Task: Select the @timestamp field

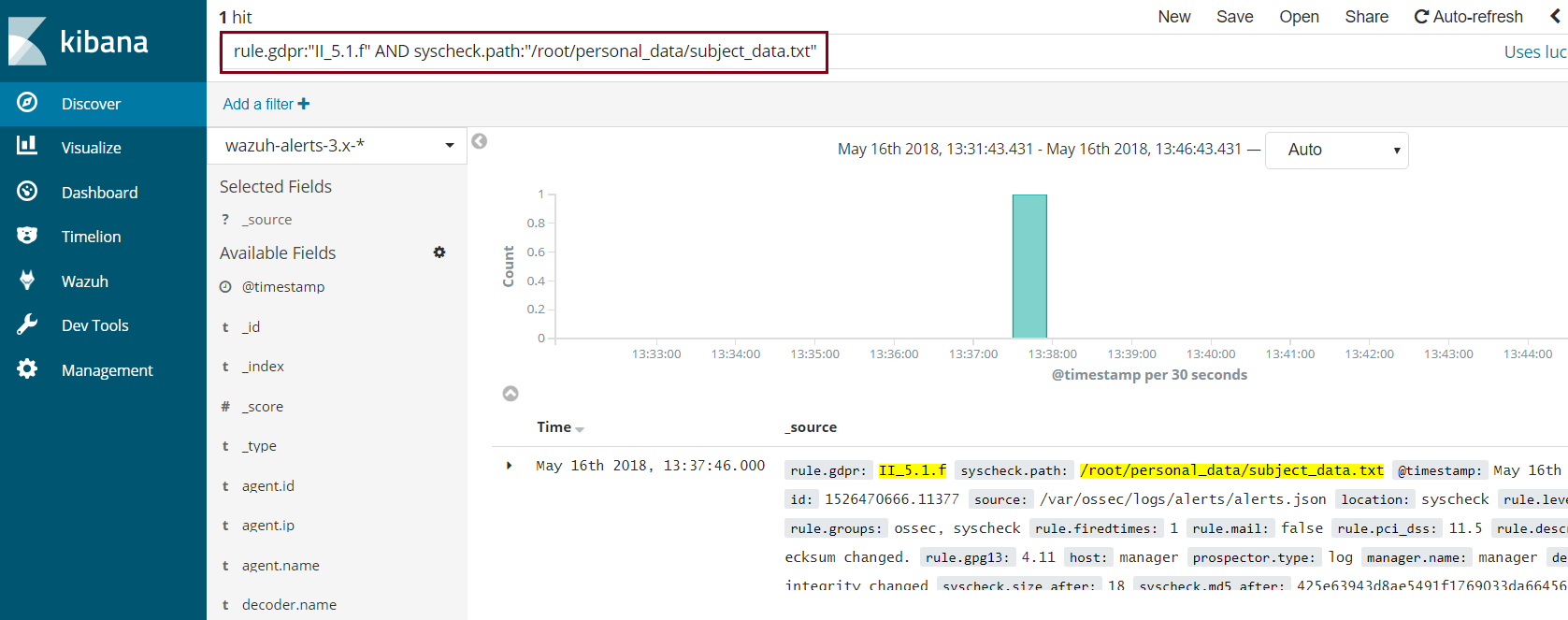Action: (283, 287)
